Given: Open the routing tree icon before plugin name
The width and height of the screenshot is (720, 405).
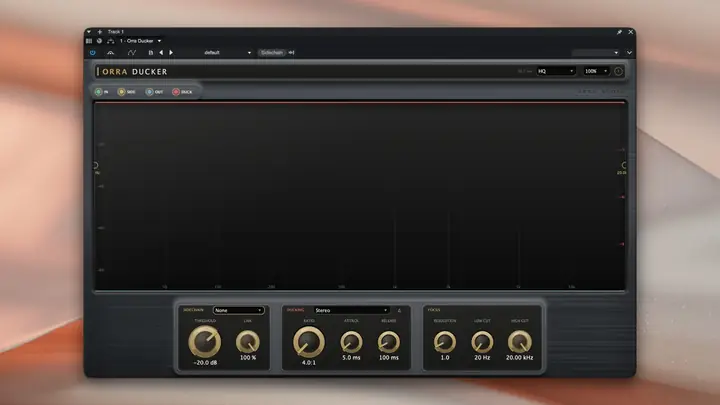Looking at the screenshot, I should [111, 41].
